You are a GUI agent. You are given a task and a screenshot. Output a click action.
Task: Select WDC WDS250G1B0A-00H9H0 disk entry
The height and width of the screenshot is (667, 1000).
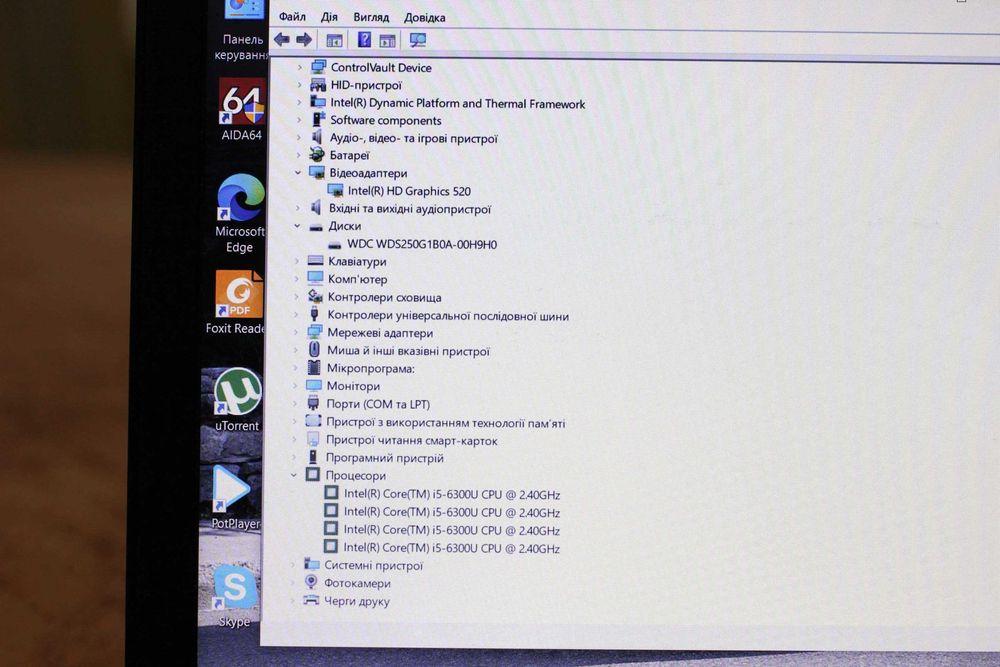coord(422,244)
